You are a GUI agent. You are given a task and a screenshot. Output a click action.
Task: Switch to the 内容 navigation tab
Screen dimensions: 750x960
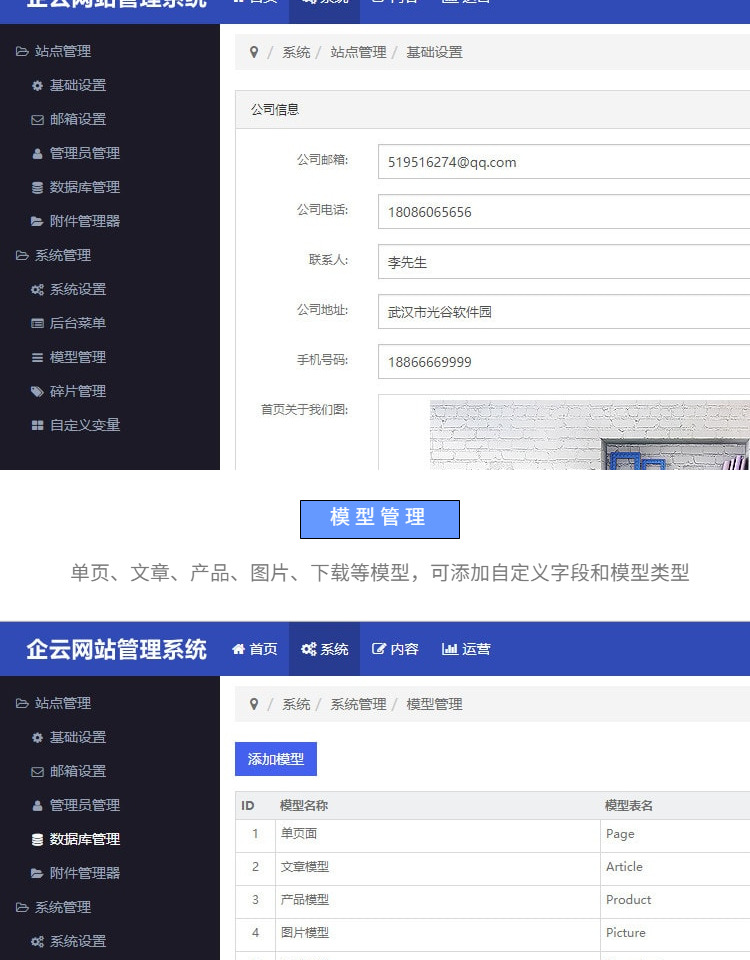(395, 649)
